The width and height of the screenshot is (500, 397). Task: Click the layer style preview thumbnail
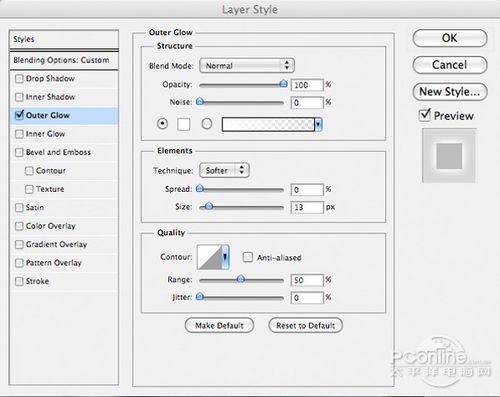click(x=449, y=156)
